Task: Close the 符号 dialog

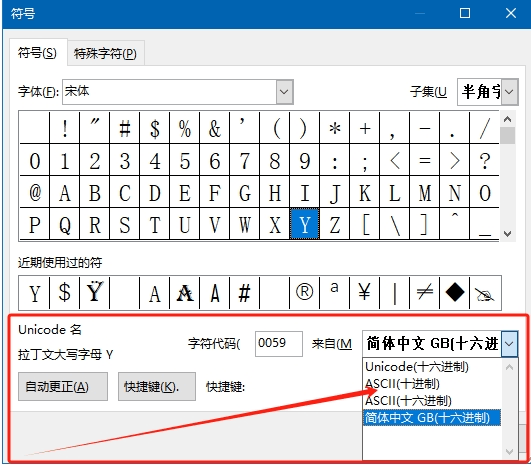Action: tap(511, 14)
